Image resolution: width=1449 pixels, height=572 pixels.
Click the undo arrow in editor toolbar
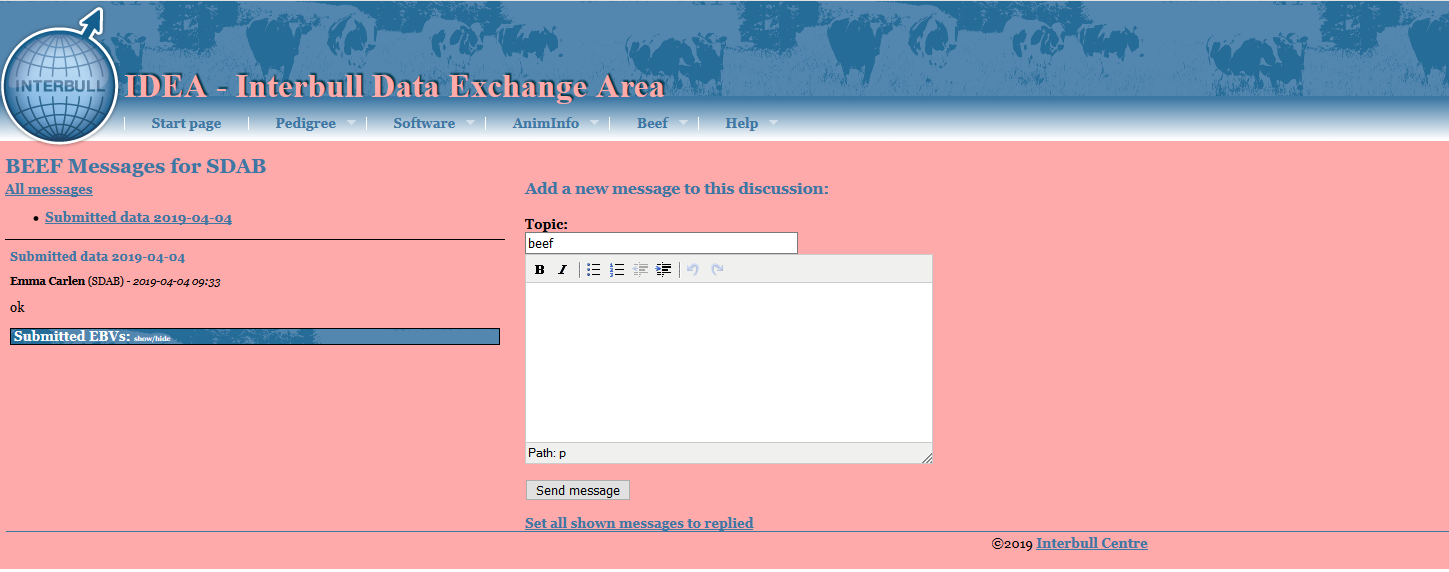click(x=693, y=270)
